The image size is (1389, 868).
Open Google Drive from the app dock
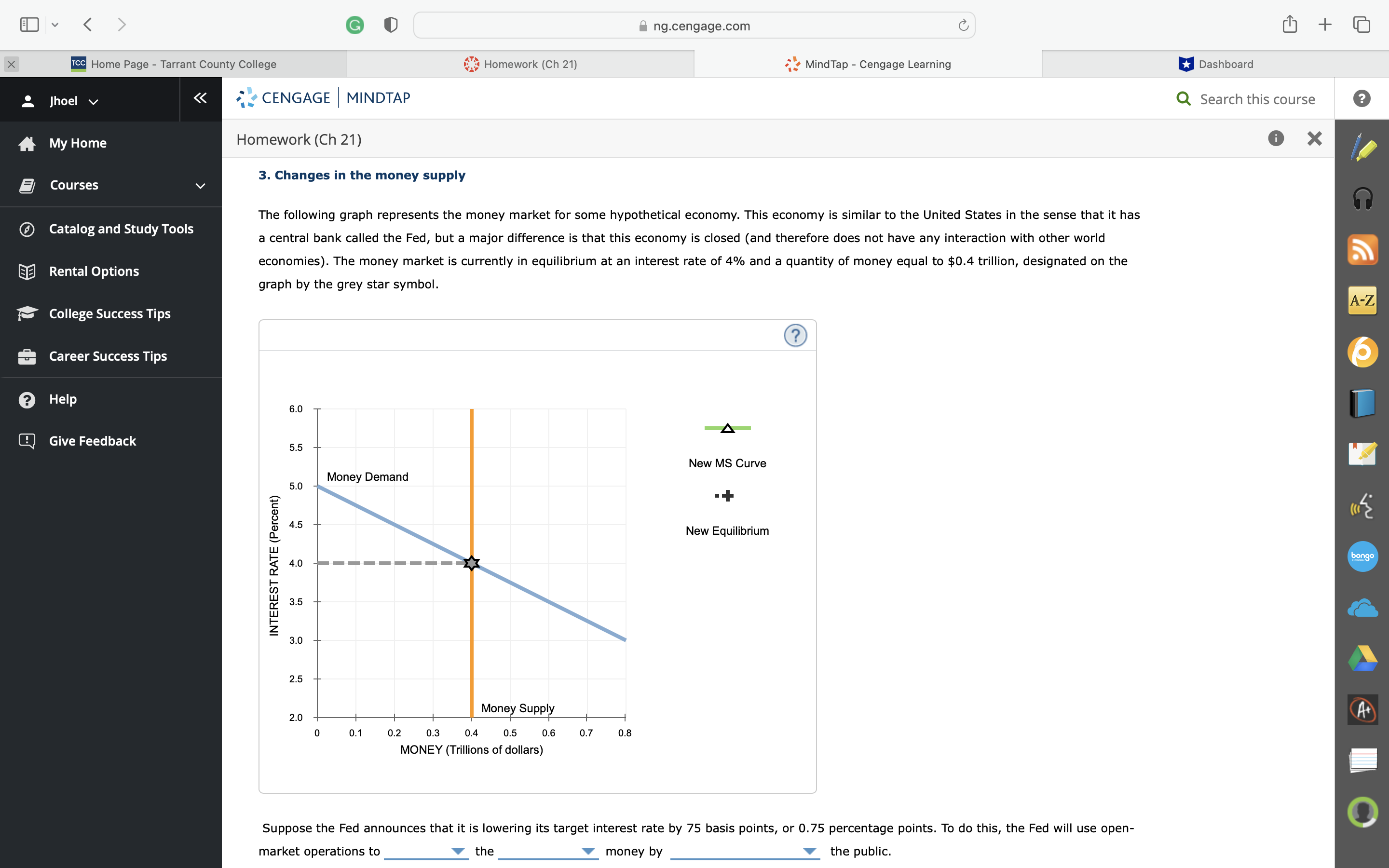click(x=1363, y=658)
